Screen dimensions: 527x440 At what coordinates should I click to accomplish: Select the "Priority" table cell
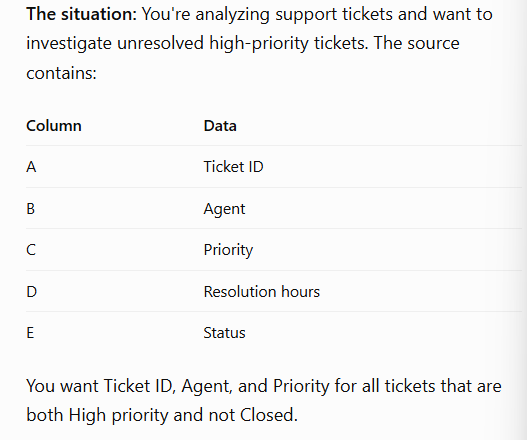(229, 250)
